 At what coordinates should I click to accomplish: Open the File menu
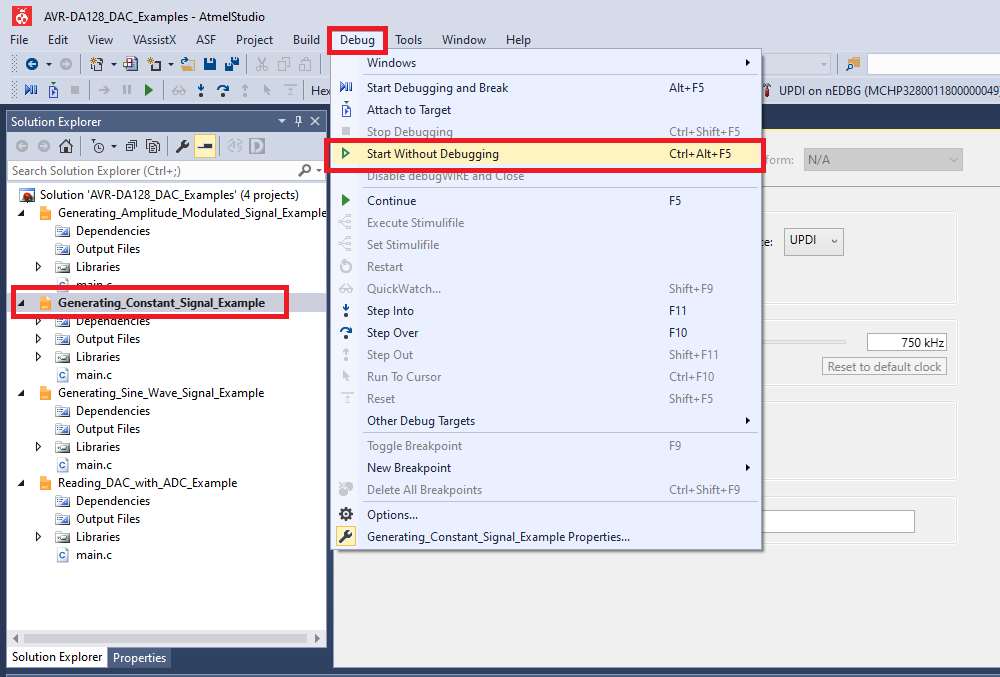tap(19, 40)
